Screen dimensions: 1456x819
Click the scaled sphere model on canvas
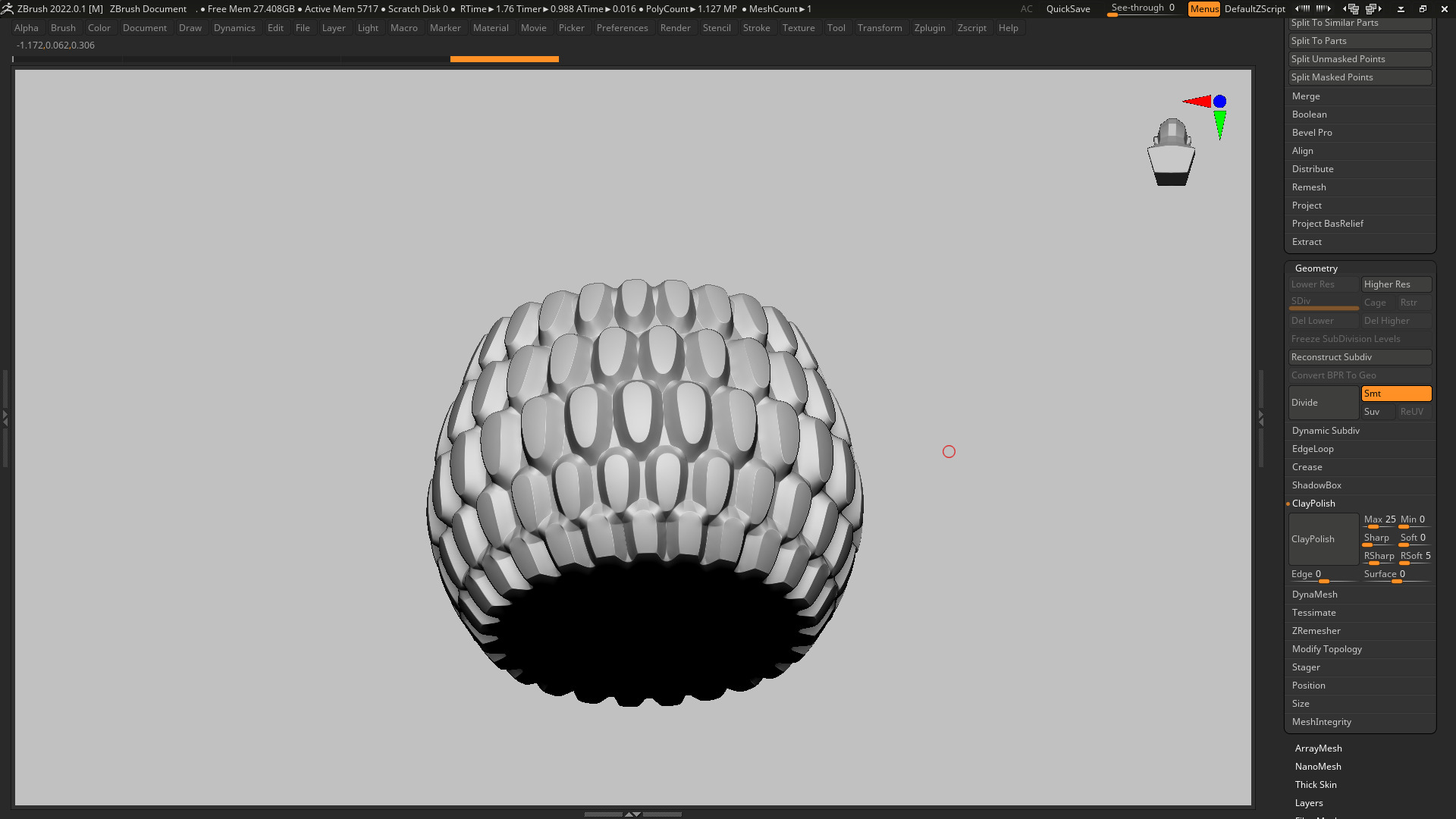click(x=645, y=493)
